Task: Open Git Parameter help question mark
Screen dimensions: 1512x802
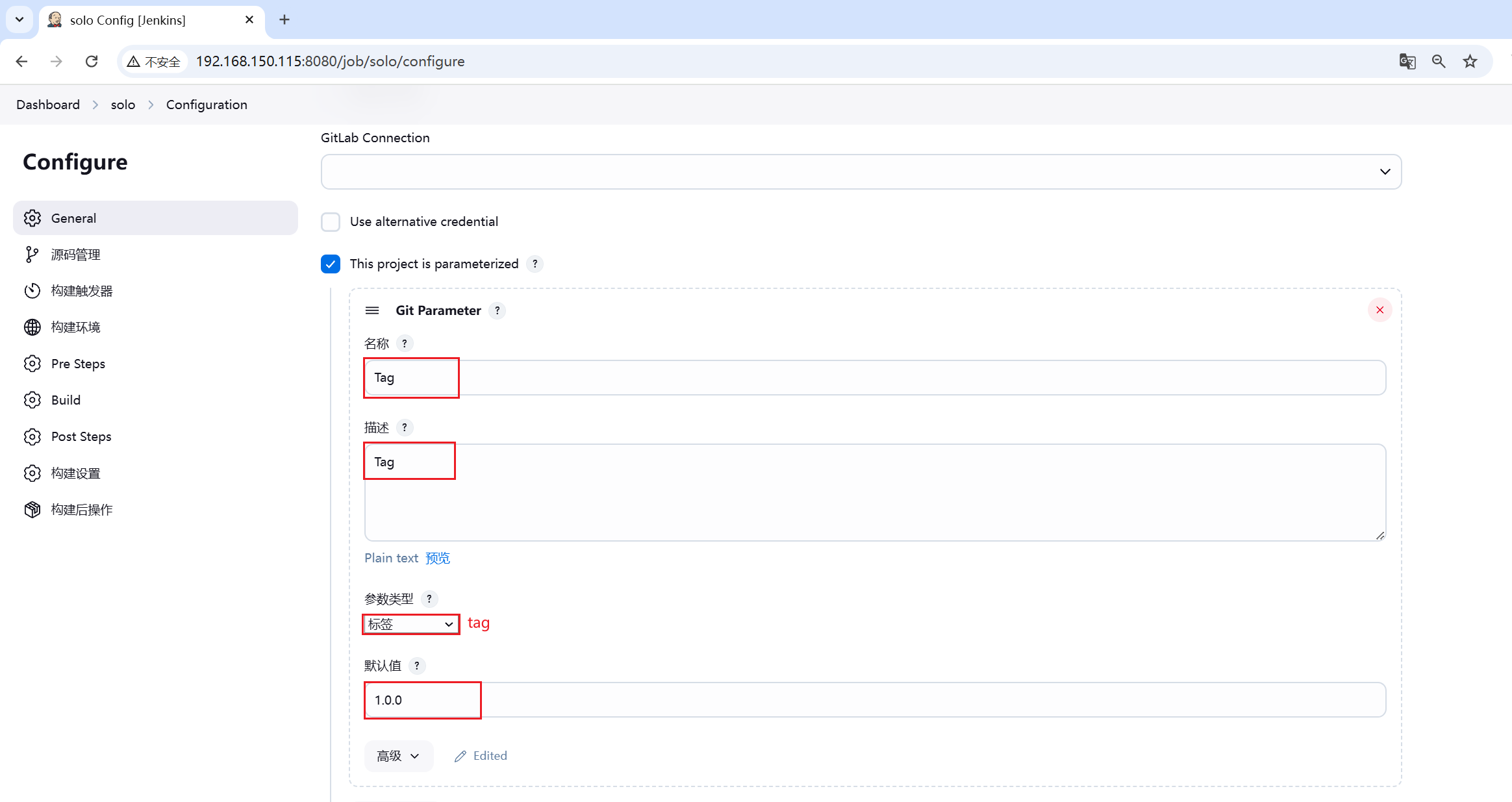Action: pyautogui.click(x=497, y=310)
